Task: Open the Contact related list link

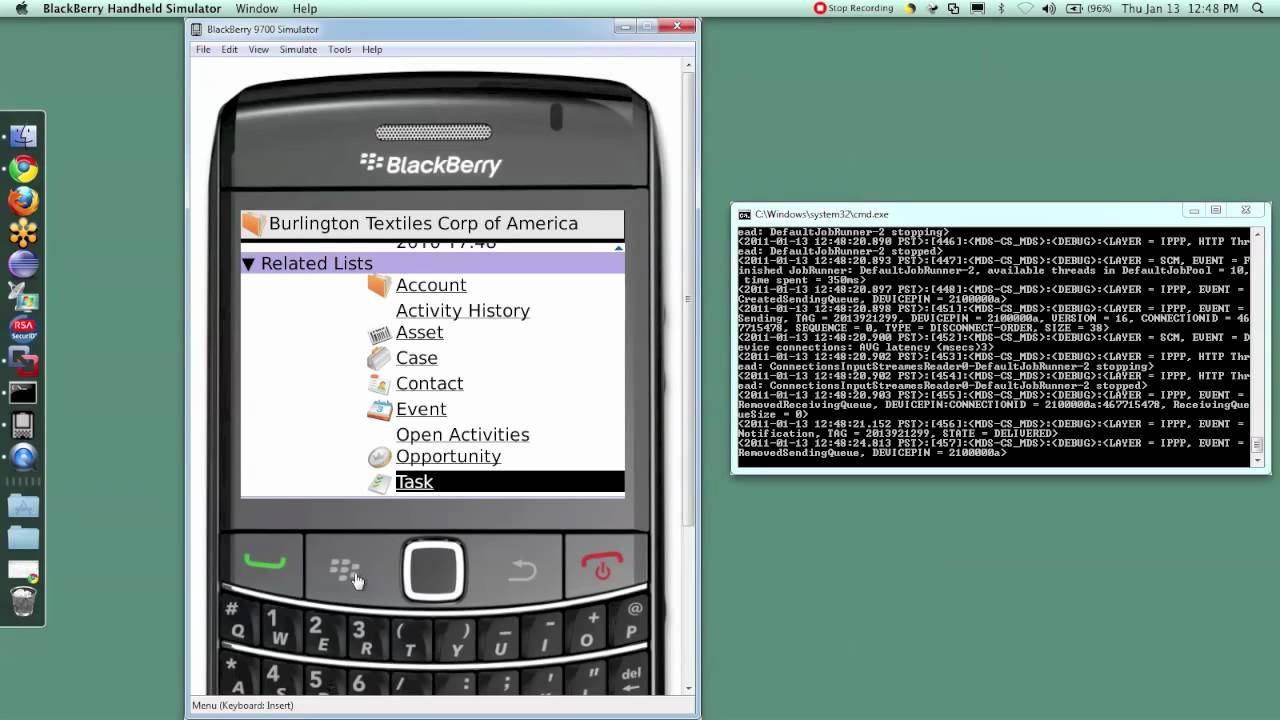Action: (429, 384)
